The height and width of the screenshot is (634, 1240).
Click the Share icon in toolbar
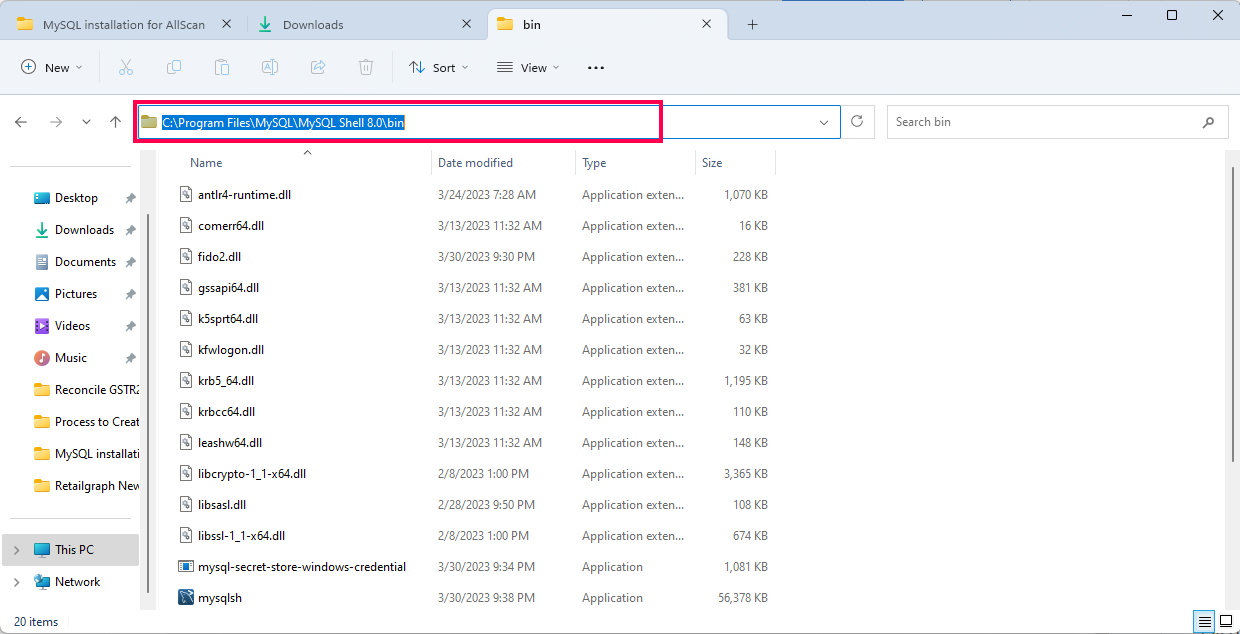pyautogui.click(x=318, y=67)
